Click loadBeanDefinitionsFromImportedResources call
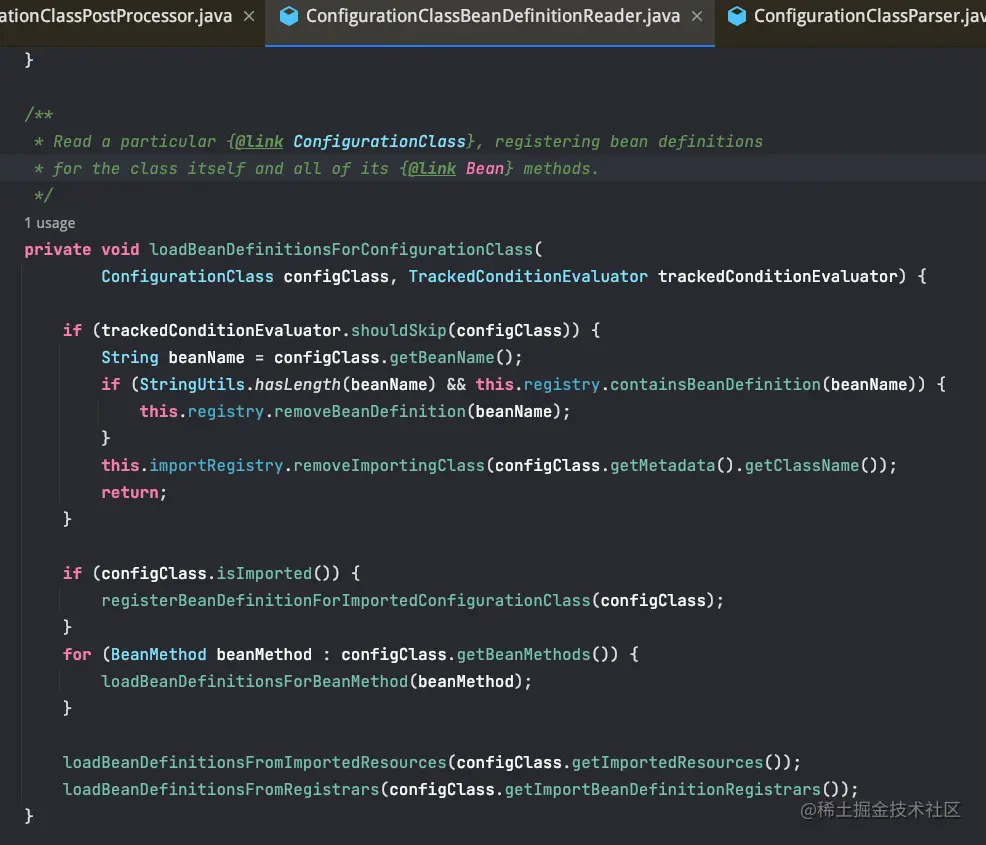This screenshot has width=986, height=845. 255,763
